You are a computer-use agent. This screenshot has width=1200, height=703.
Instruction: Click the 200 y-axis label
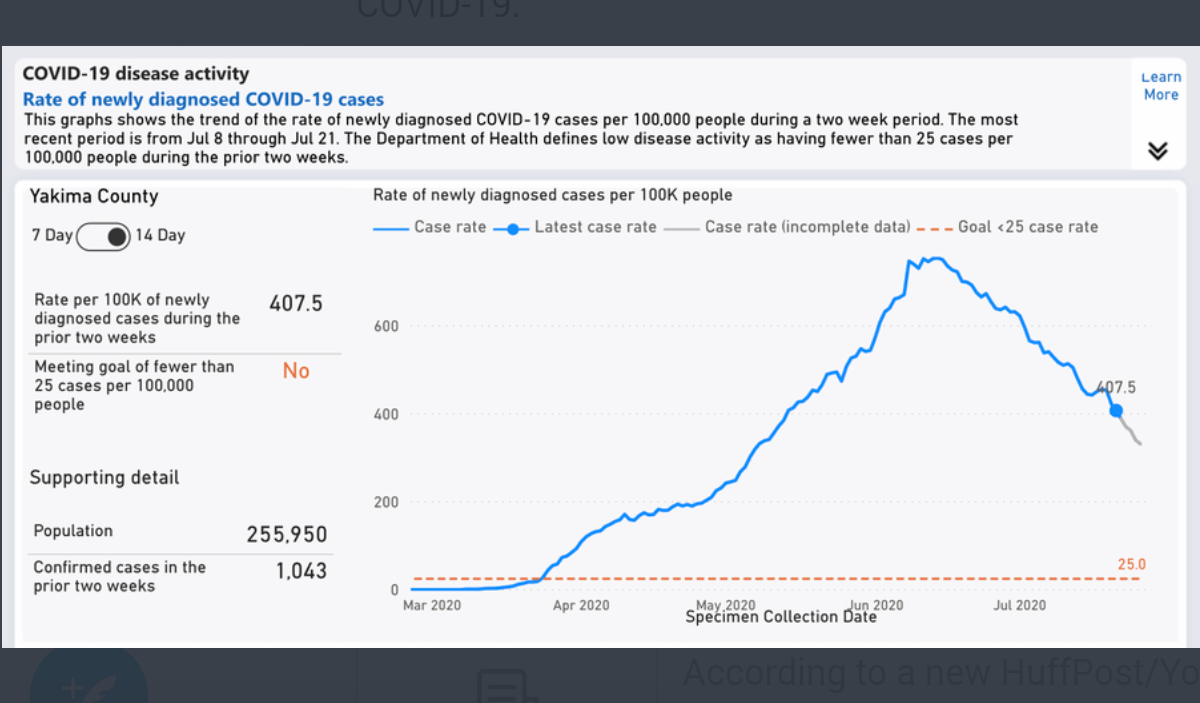tap(387, 502)
